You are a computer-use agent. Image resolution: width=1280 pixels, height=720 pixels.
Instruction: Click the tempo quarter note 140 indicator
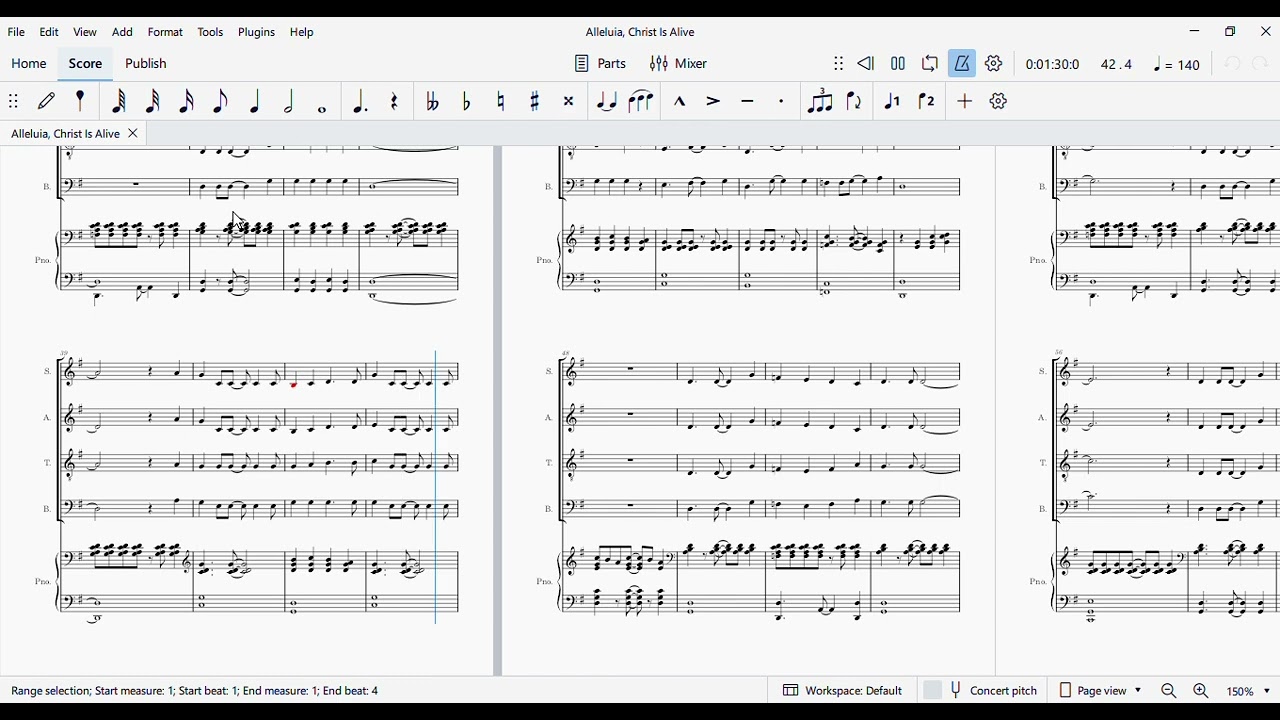click(1177, 65)
